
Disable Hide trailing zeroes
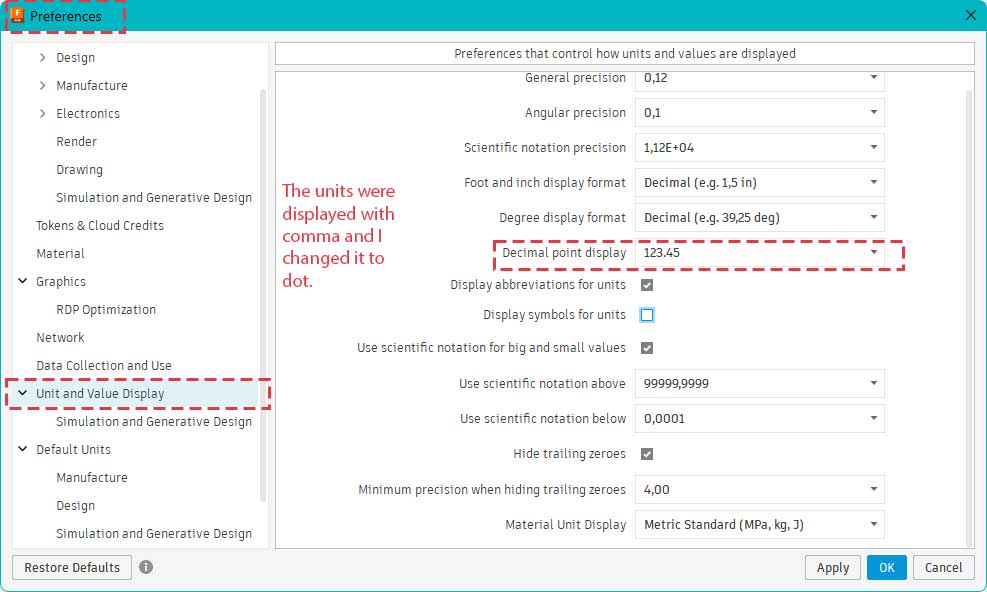(647, 453)
